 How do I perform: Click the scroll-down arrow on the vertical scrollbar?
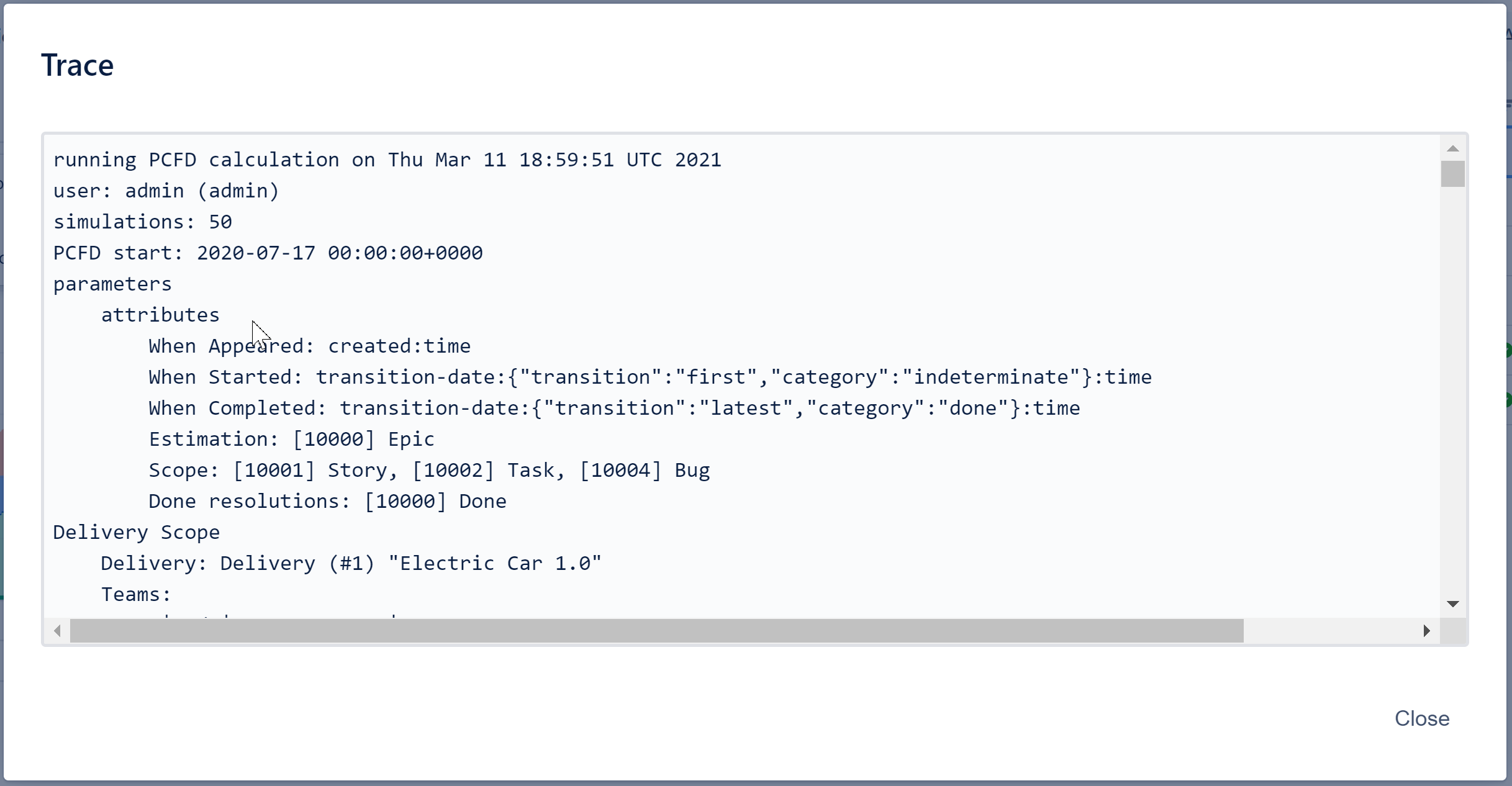click(1453, 603)
